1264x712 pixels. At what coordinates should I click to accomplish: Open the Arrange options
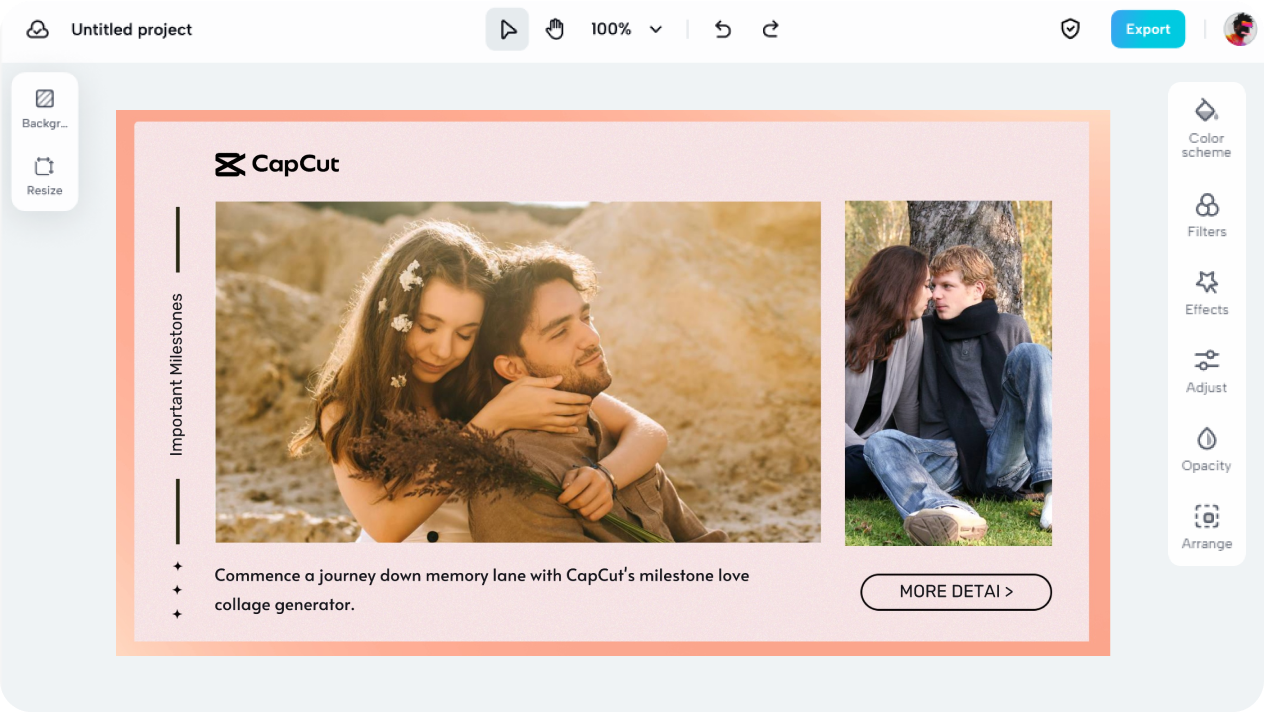click(x=1206, y=527)
